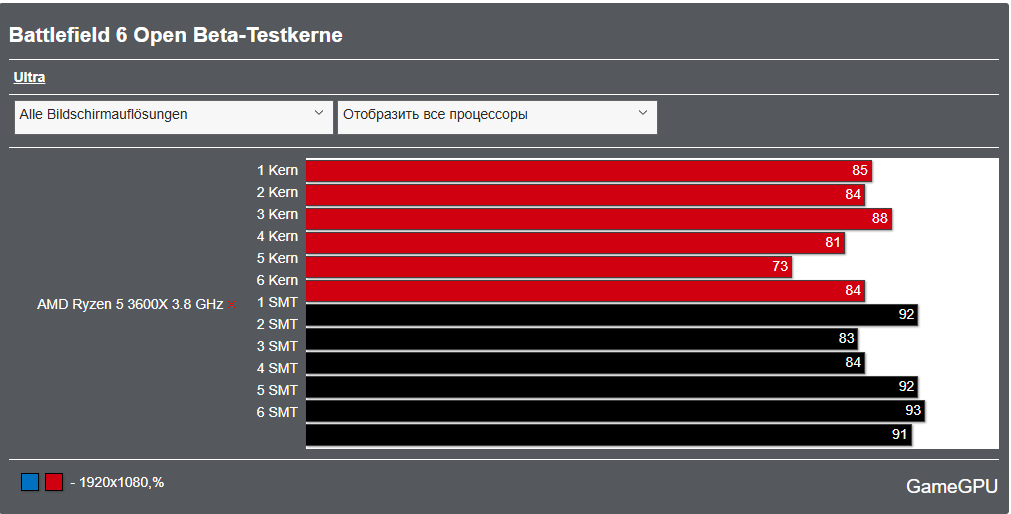The width and height of the screenshot is (1011, 514).
Task: Open the Отобразить все процессоры dropdown
Action: pos(497,117)
